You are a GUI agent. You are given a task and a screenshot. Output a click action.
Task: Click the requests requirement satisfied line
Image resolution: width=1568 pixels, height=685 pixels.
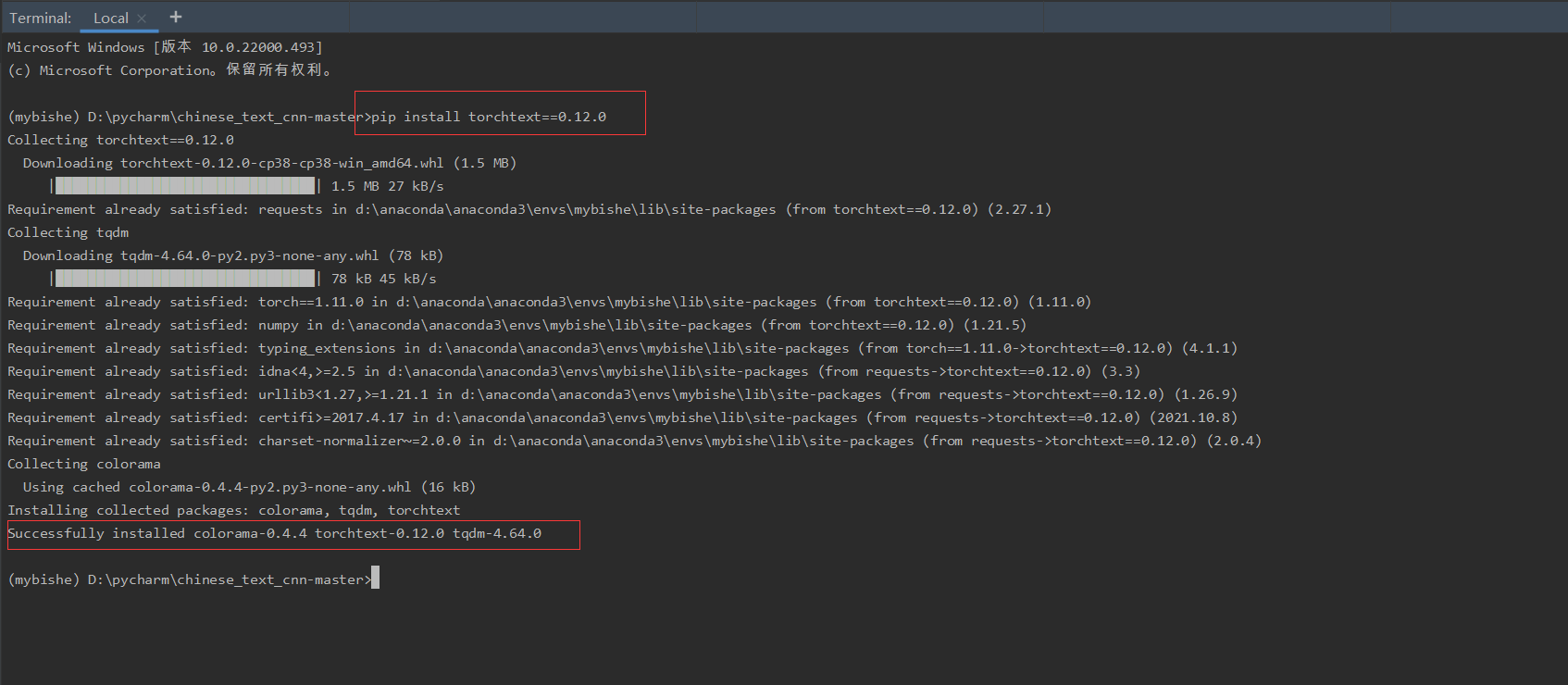tap(529, 209)
